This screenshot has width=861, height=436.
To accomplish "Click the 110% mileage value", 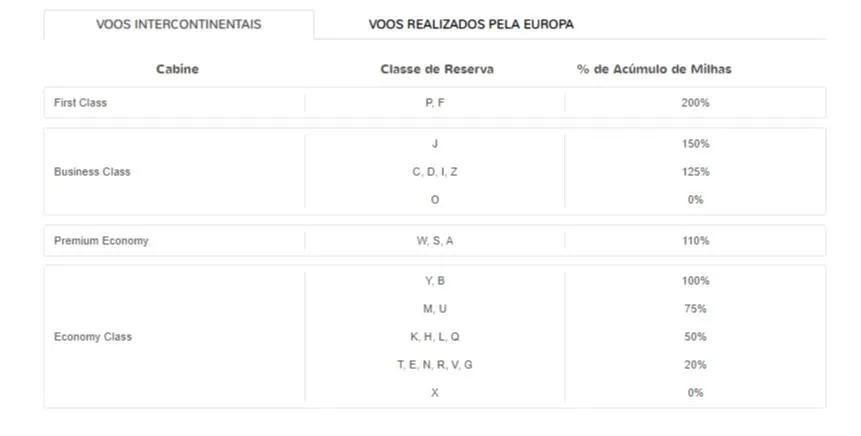I will [x=695, y=241].
